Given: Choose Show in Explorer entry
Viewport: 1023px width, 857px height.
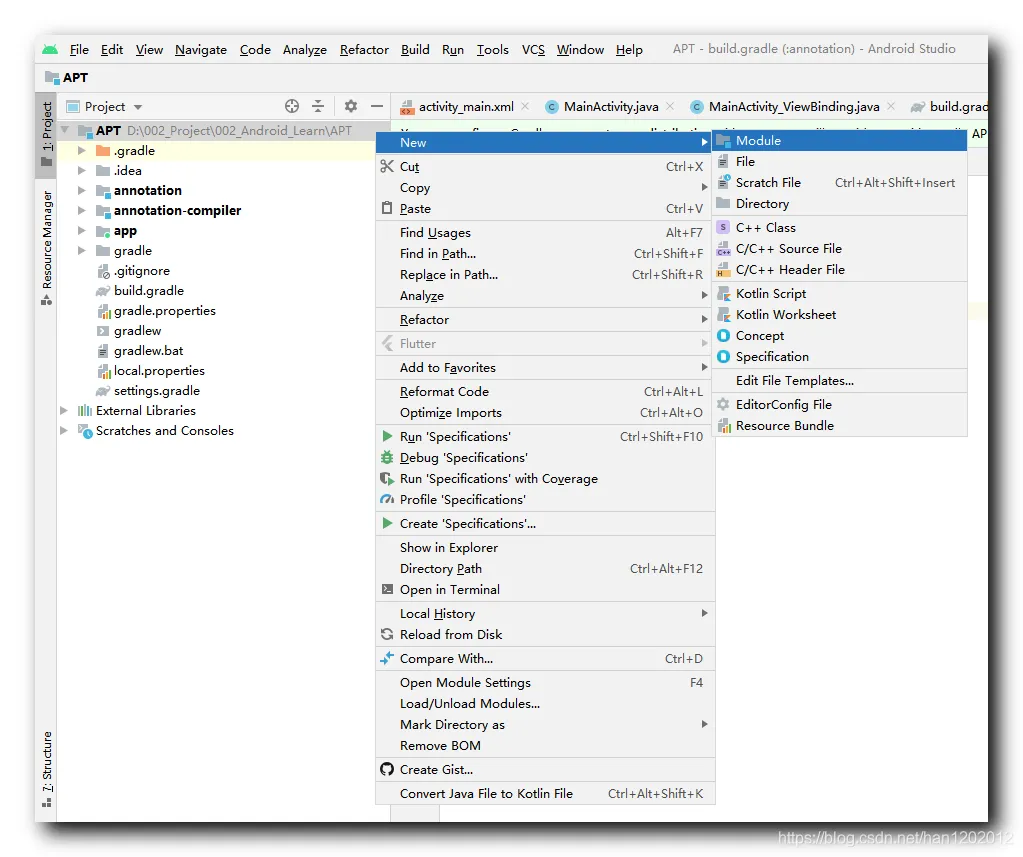Looking at the screenshot, I should [545, 547].
